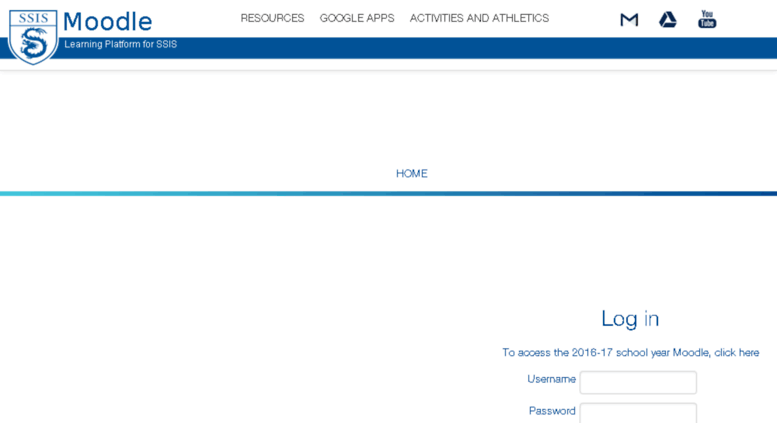Focus the Password input field
The image size is (777, 423).
point(638,413)
